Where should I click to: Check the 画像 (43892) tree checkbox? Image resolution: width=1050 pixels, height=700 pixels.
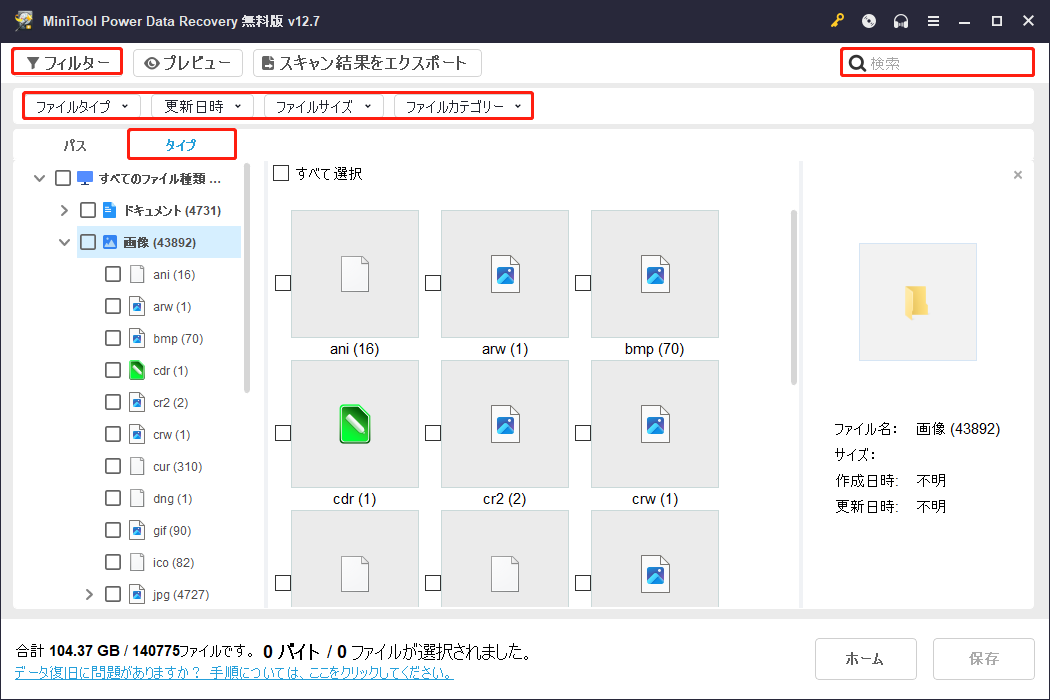(x=88, y=241)
